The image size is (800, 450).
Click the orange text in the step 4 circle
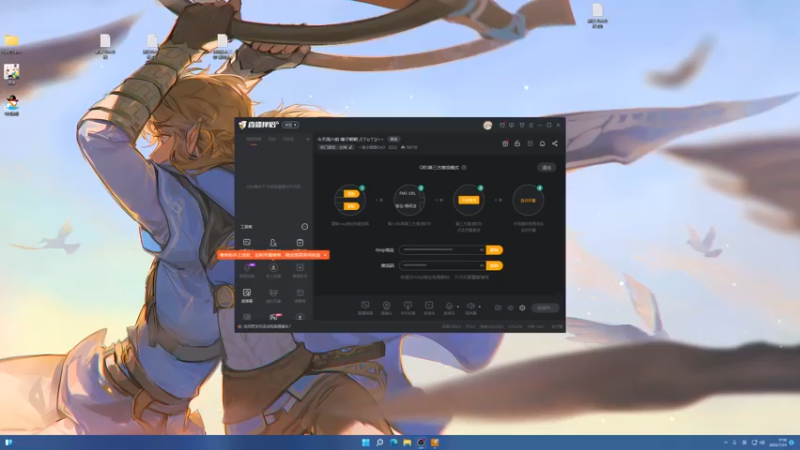(528, 201)
